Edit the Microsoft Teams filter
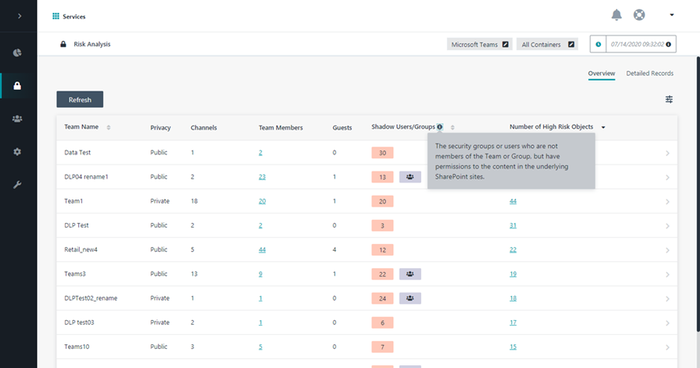 (x=505, y=44)
